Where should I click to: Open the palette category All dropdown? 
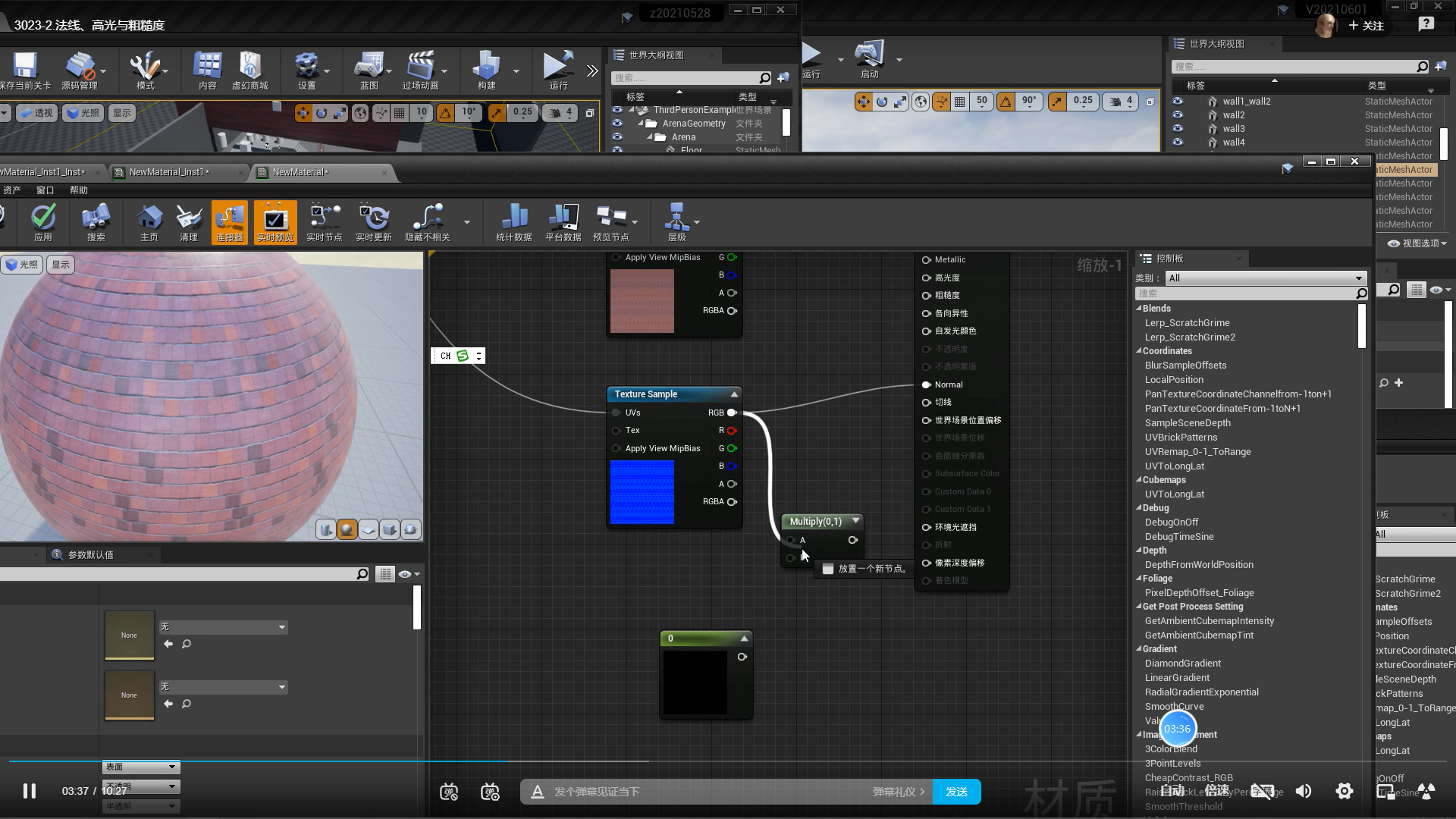click(x=1266, y=278)
